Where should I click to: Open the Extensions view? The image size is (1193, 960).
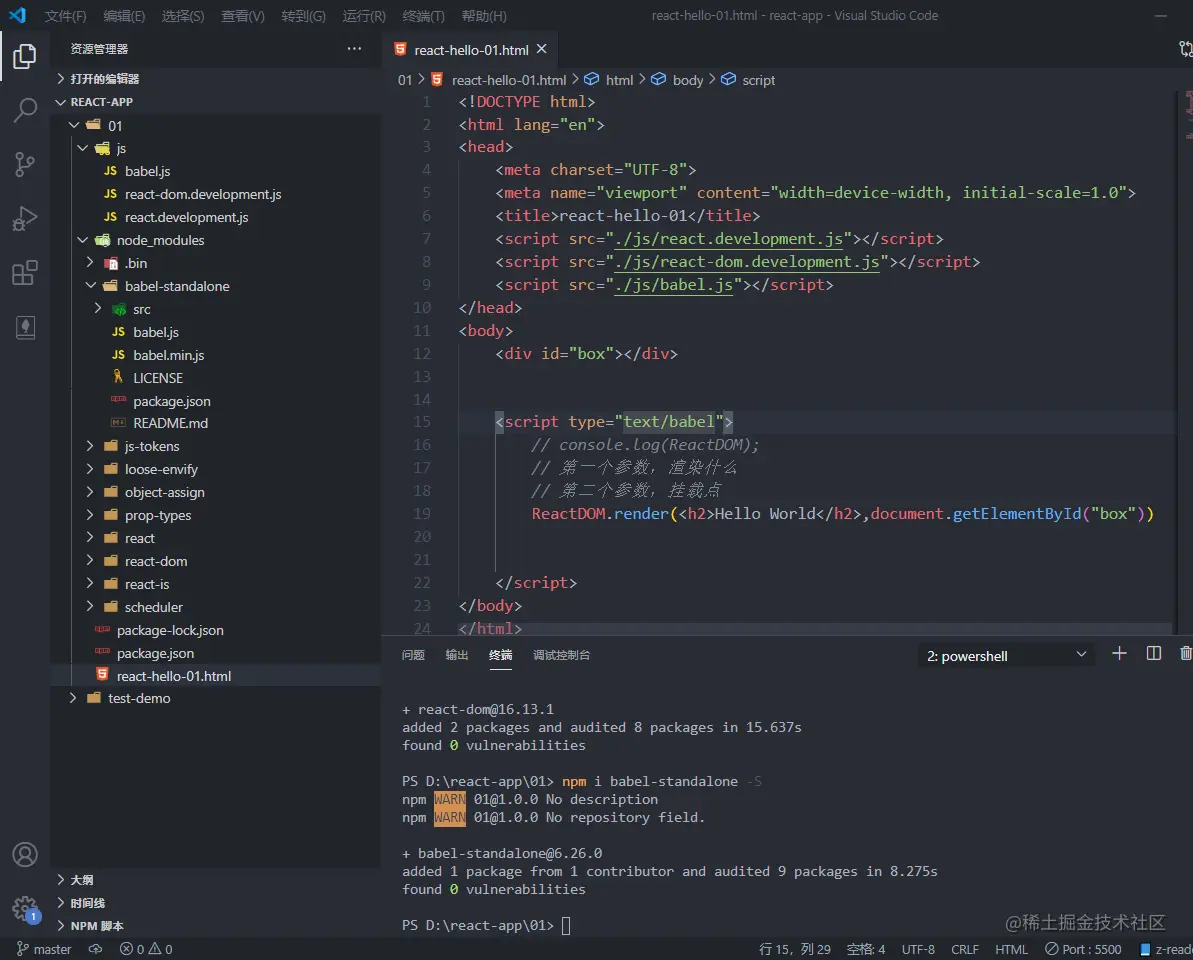(24, 273)
